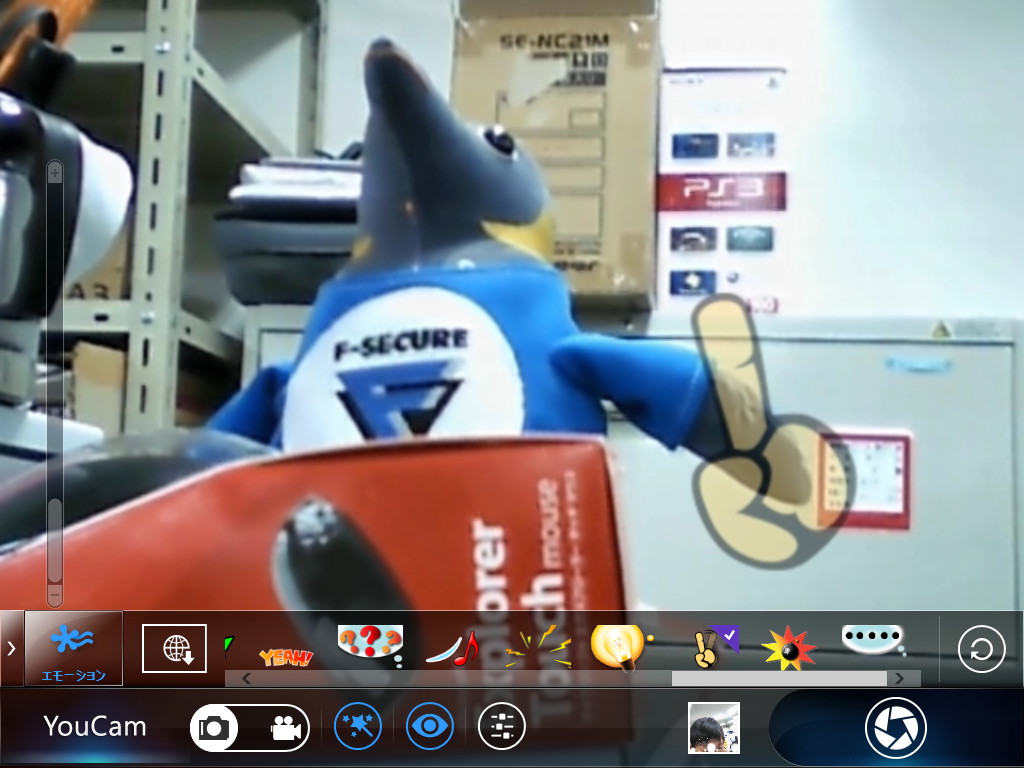Apply the bomb explosion effect
Screen dimensions: 1024x768
(789, 648)
